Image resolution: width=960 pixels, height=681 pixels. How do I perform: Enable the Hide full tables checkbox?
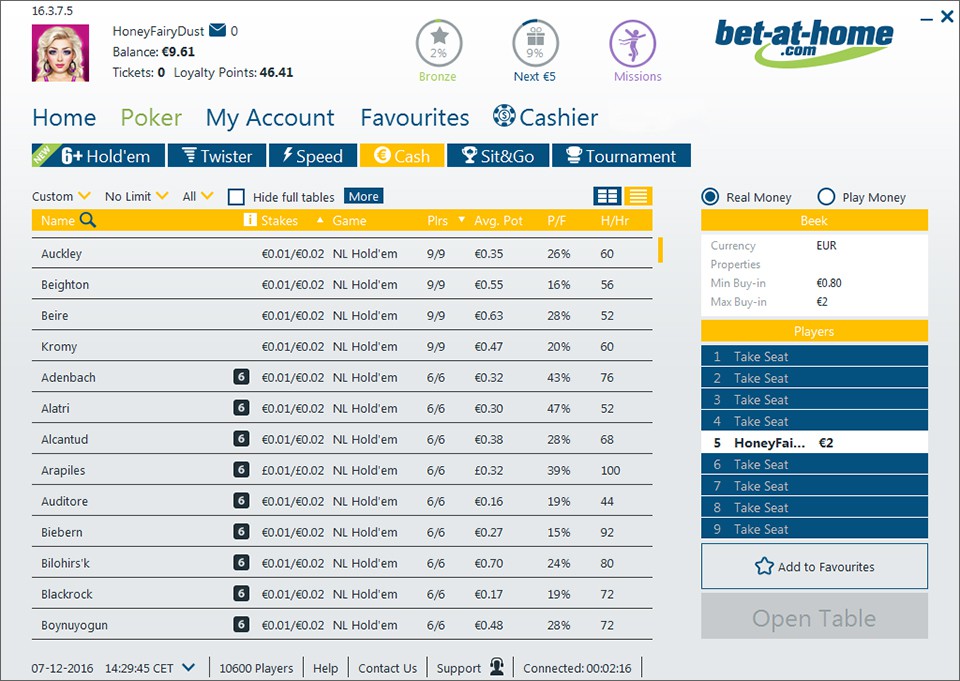pyautogui.click(x=236, y=197)
